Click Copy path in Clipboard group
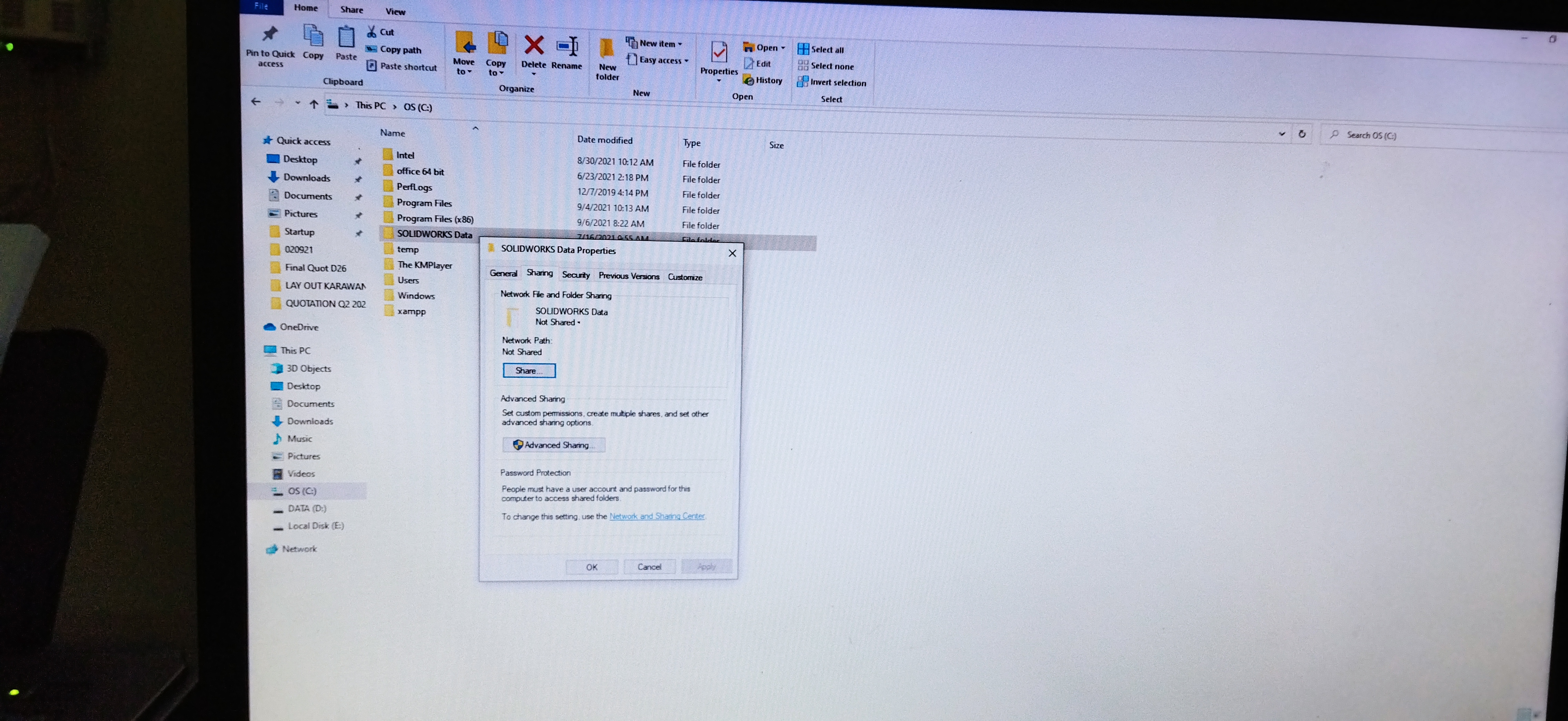 pos(394,49)
